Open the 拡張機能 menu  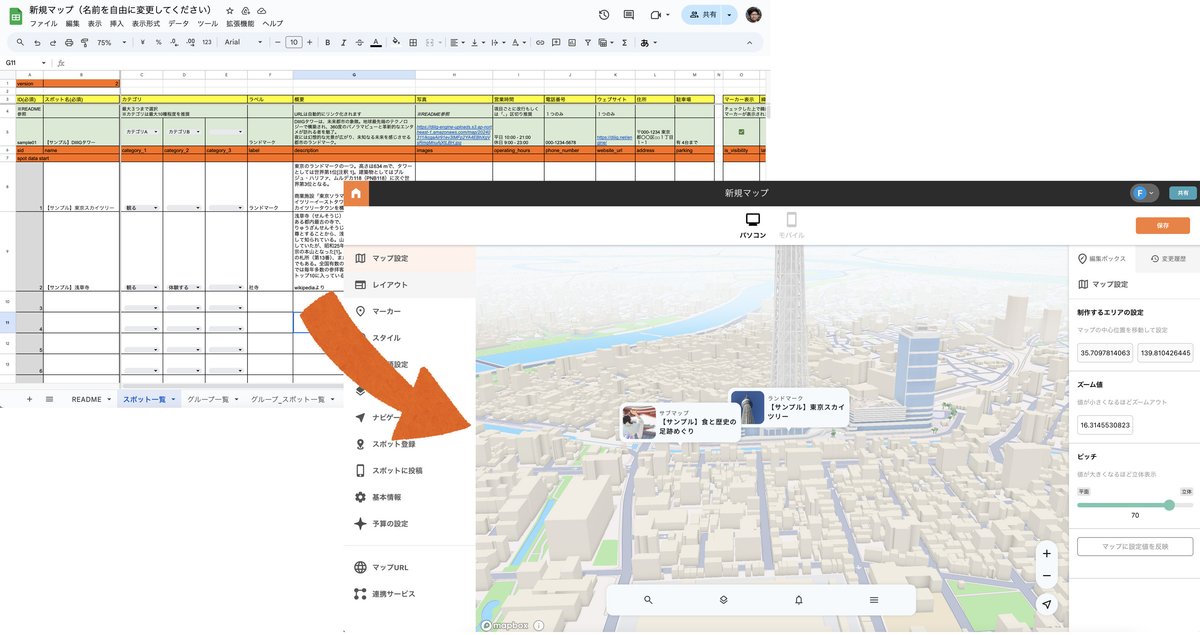pyautogui.click(x=239, y=23)
